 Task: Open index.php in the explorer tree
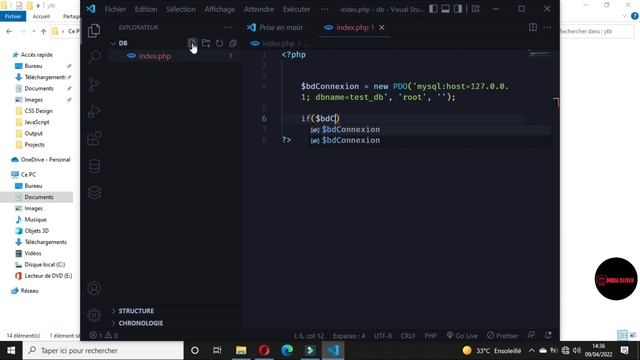click(x=155, y=56)
